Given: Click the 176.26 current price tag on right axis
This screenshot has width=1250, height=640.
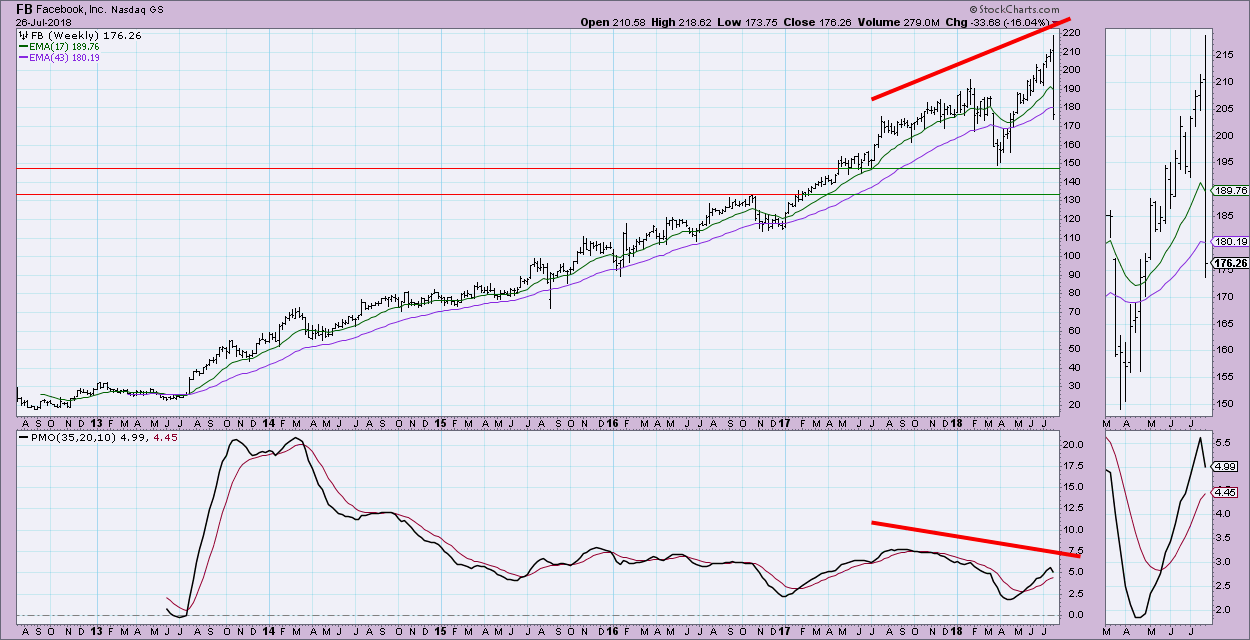Looking at the screenshot, I should [x=1229, y=264].
